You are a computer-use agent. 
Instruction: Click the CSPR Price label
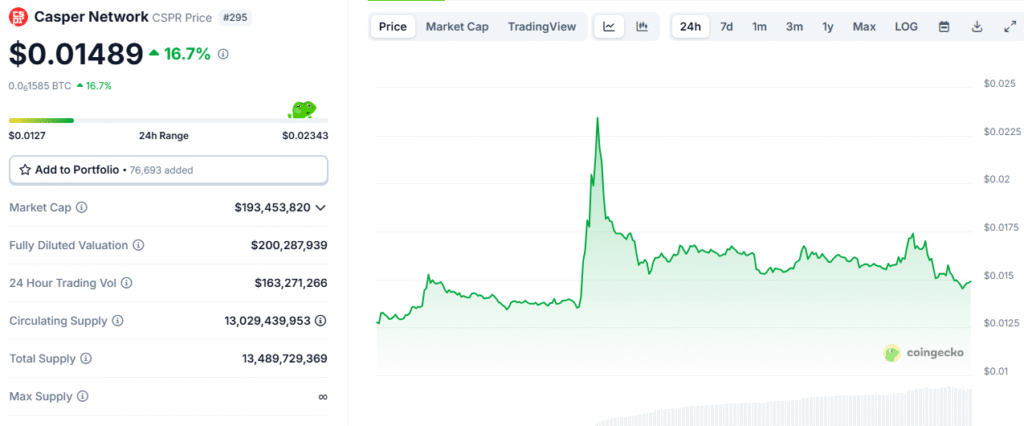[x=182, y=18]
